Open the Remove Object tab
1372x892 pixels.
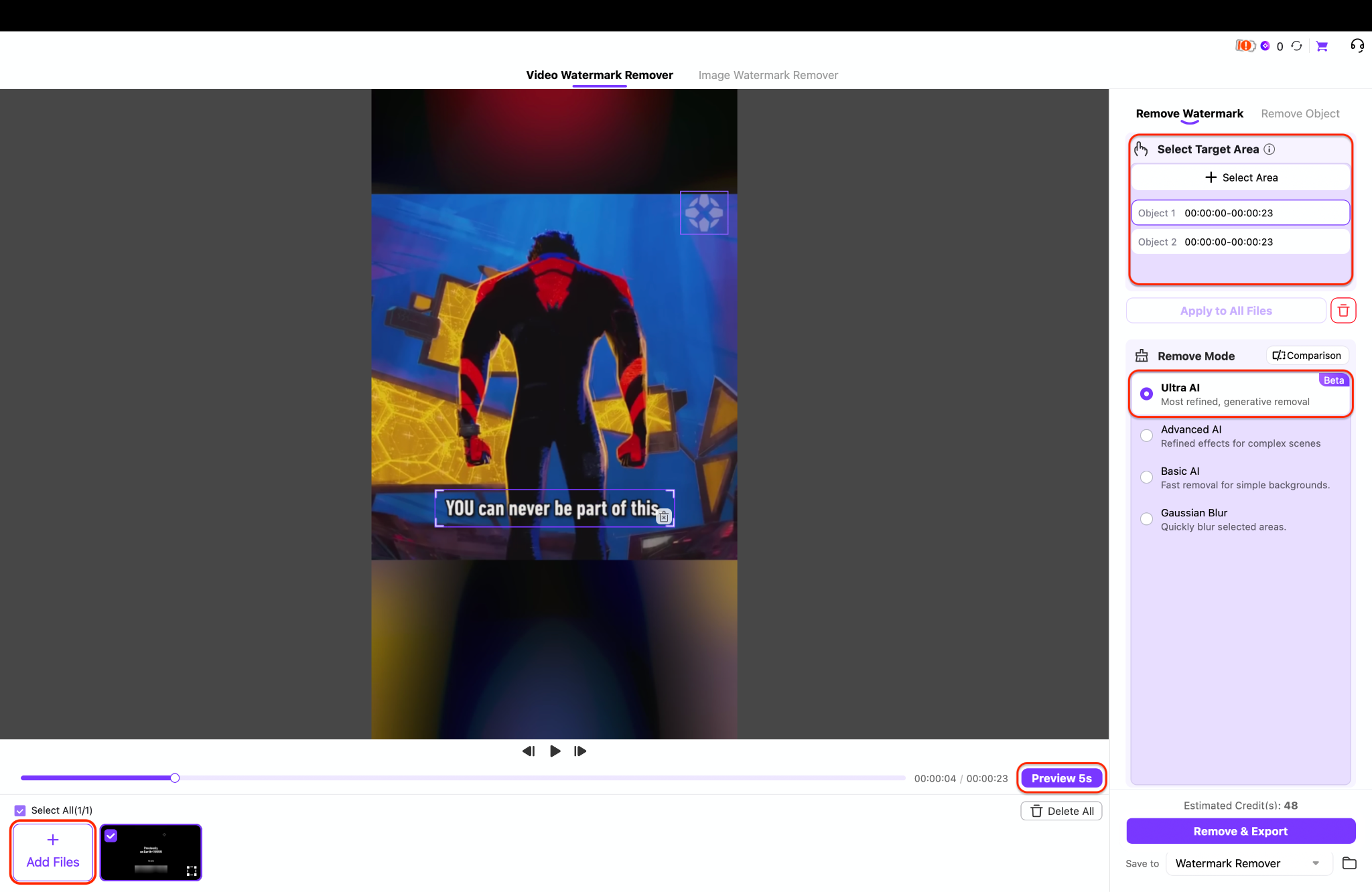1300,114
